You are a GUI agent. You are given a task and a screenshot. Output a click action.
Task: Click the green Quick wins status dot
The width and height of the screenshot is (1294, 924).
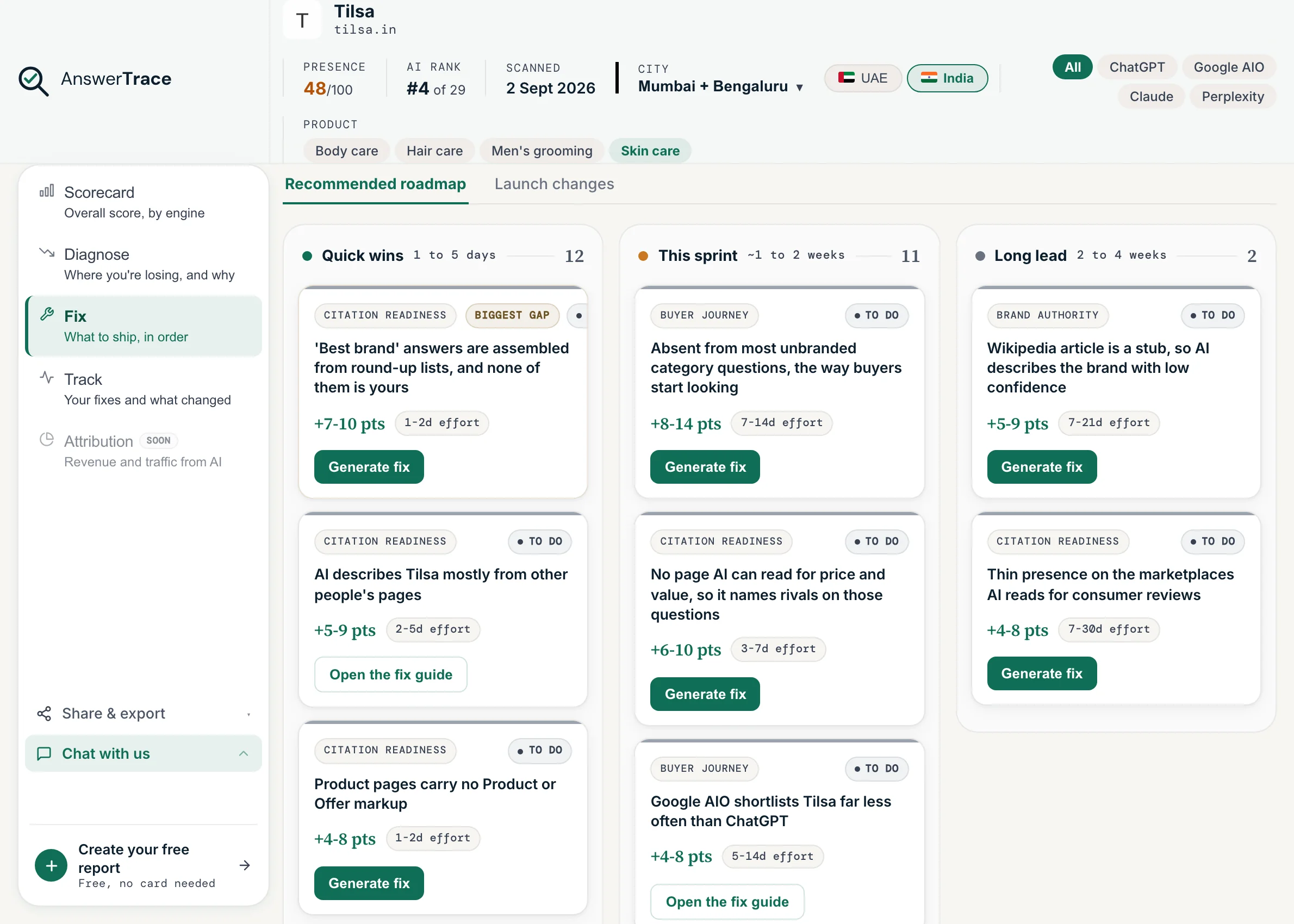pos(307,256)
